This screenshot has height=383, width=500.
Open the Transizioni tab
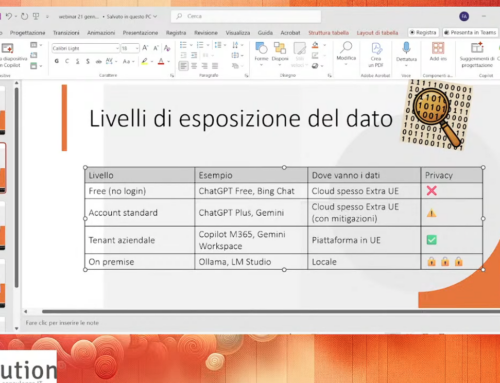pyautogui.click(x=66, y=33)
